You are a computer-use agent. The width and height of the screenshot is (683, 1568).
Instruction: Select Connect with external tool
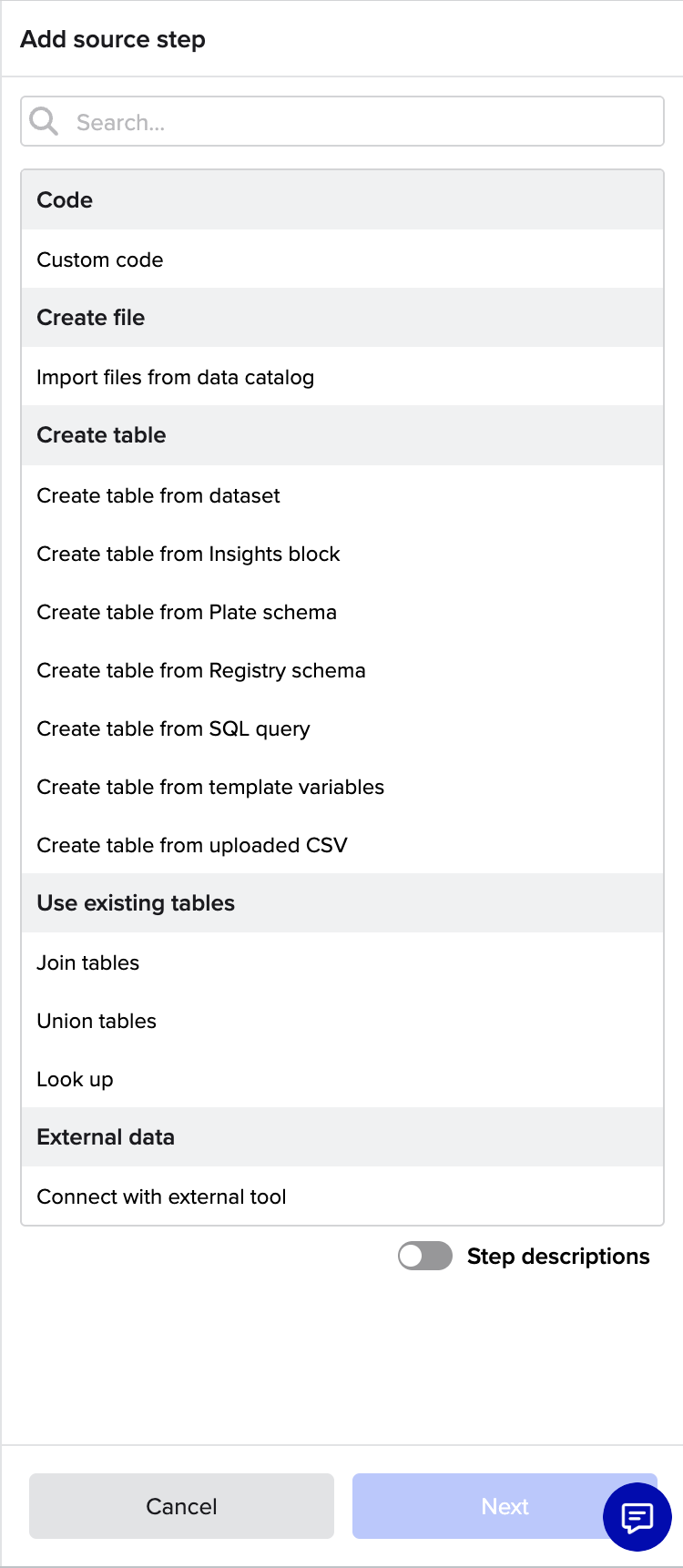pyautogui.click(x=342, y=1196)
